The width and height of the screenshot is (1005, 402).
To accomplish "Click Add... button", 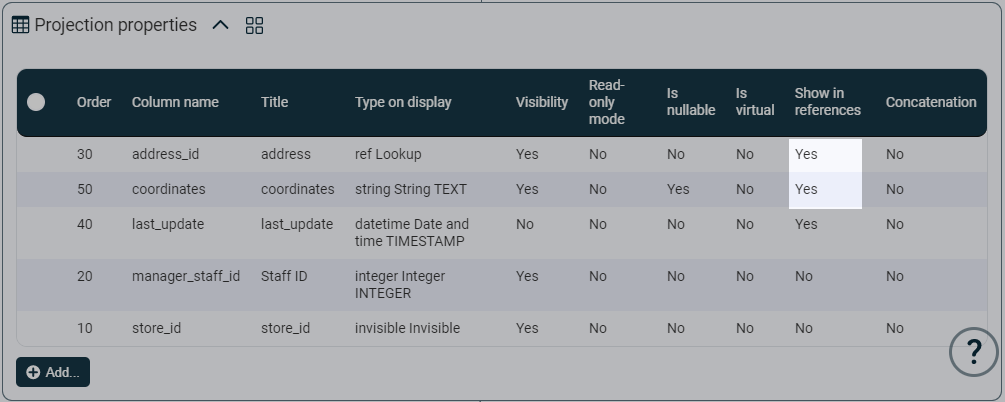I will 53,372.
